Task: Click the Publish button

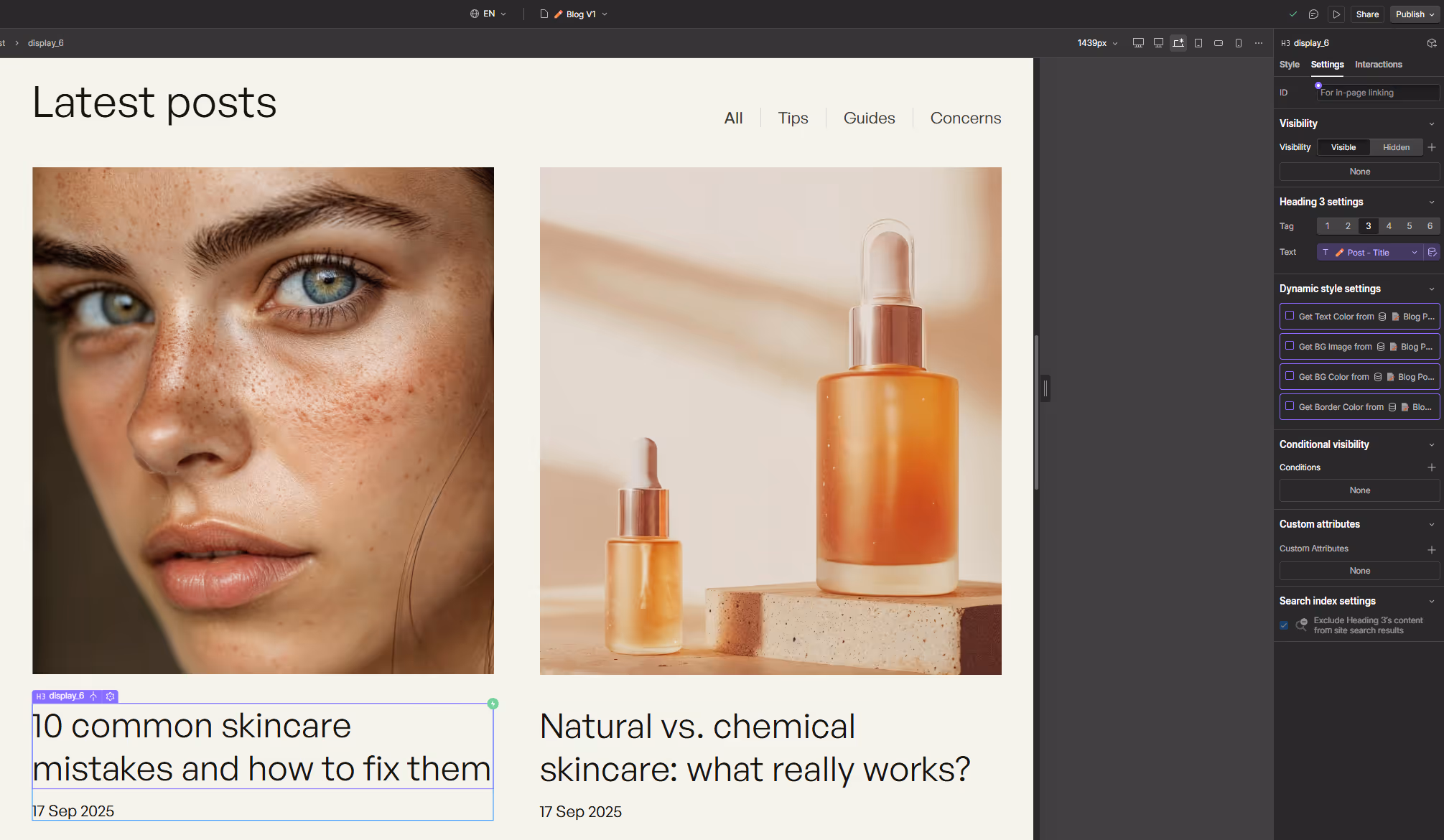Action: click(1410, 14)
